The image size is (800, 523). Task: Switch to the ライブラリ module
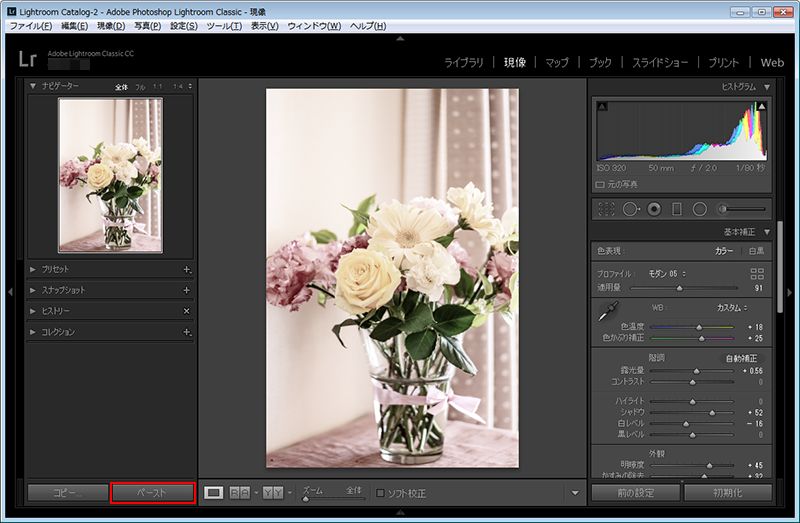463,62
